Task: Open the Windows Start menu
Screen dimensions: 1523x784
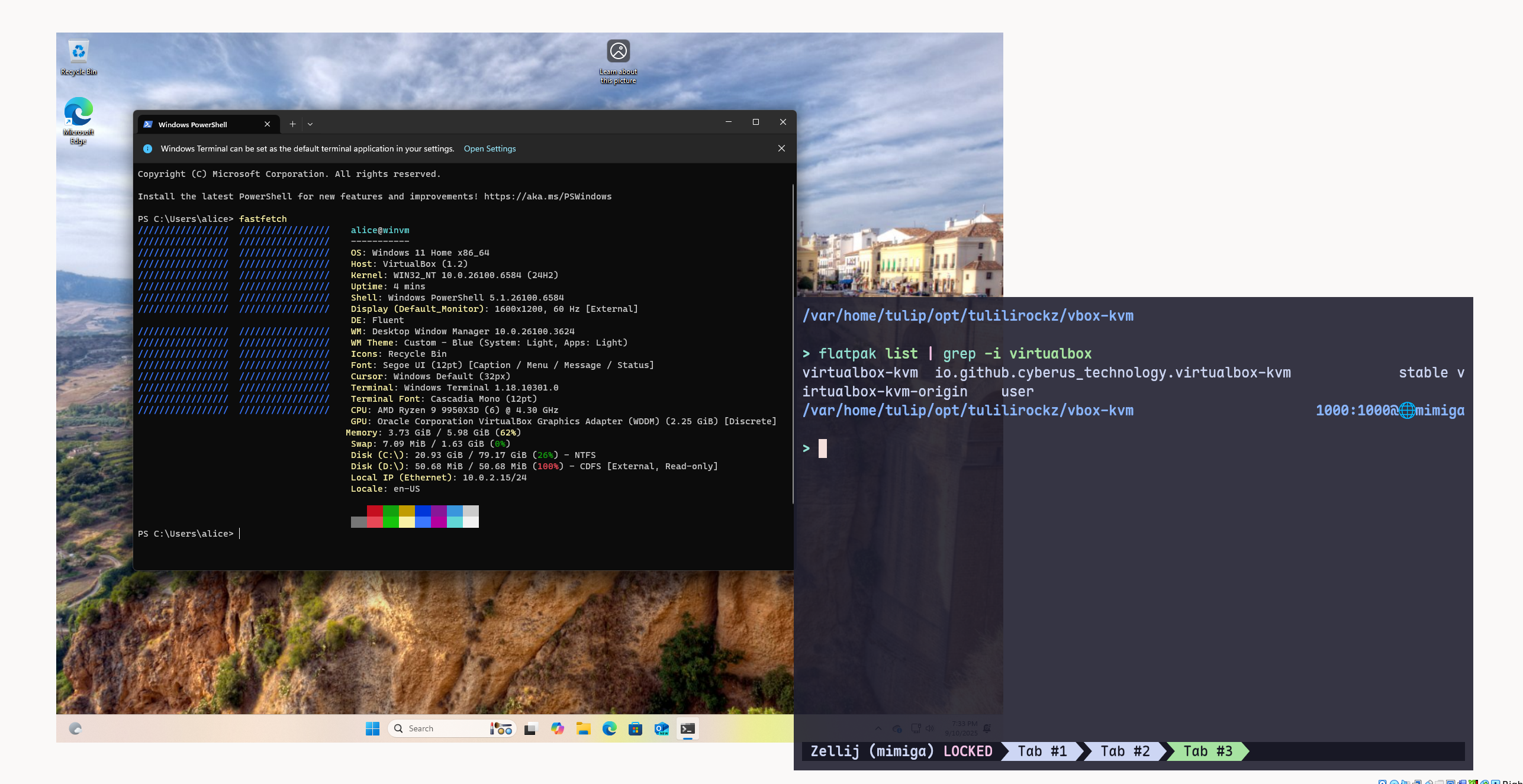Action: [x=372, y=728]
